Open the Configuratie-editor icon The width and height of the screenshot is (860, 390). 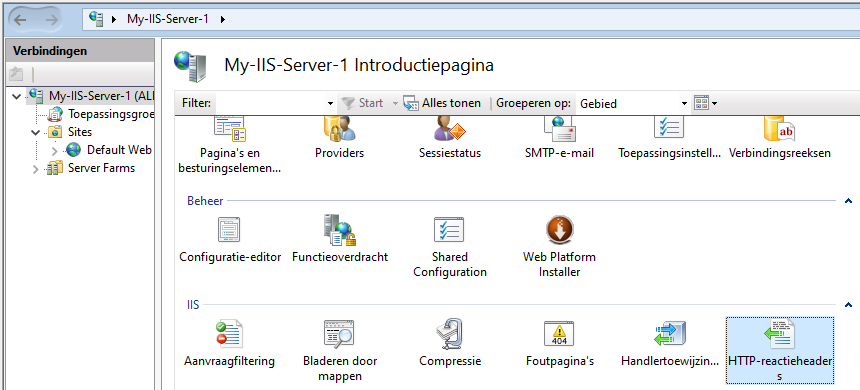pyautogui.click(x=229, y=229)
